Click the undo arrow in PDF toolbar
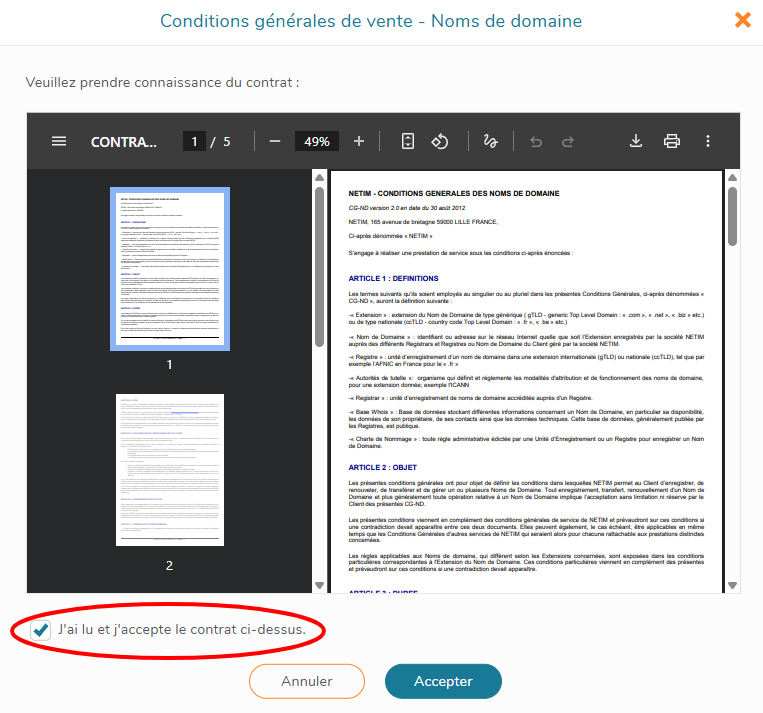Screen dimensions: 763x713 (536, 141)
